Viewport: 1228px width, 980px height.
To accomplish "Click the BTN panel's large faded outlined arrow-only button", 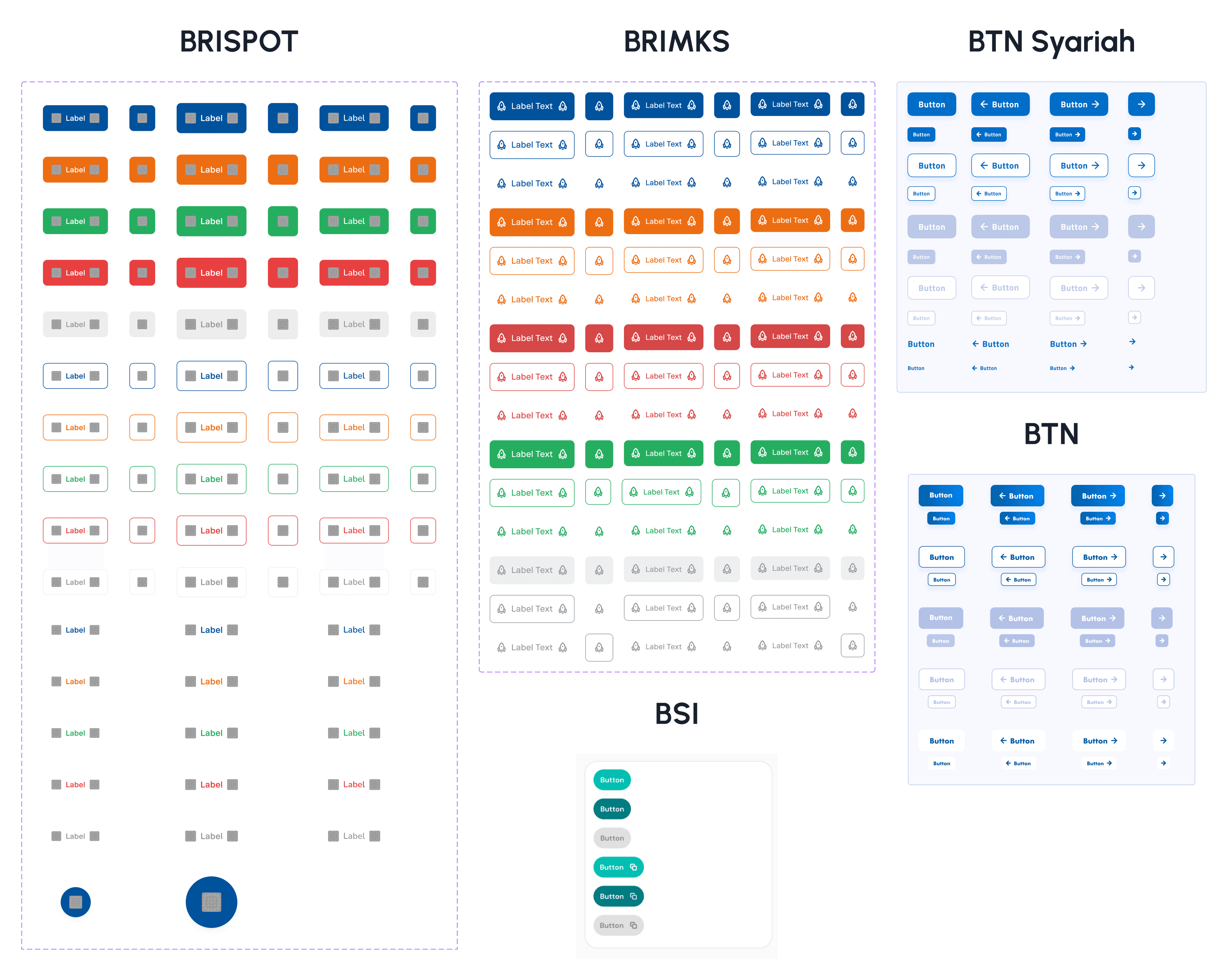I will coord(1163,679).
